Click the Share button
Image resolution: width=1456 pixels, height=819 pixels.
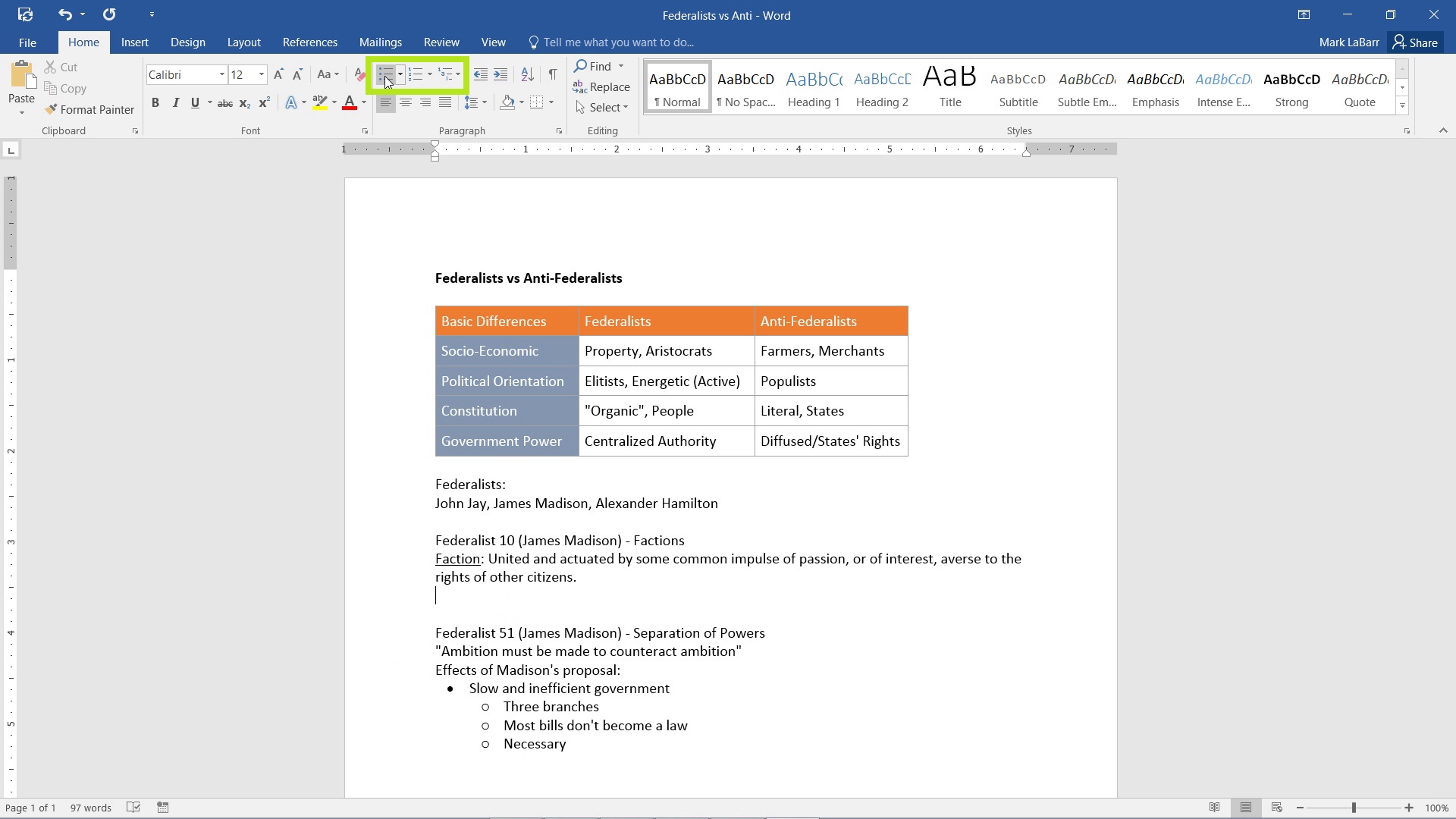pos(1415,42)
